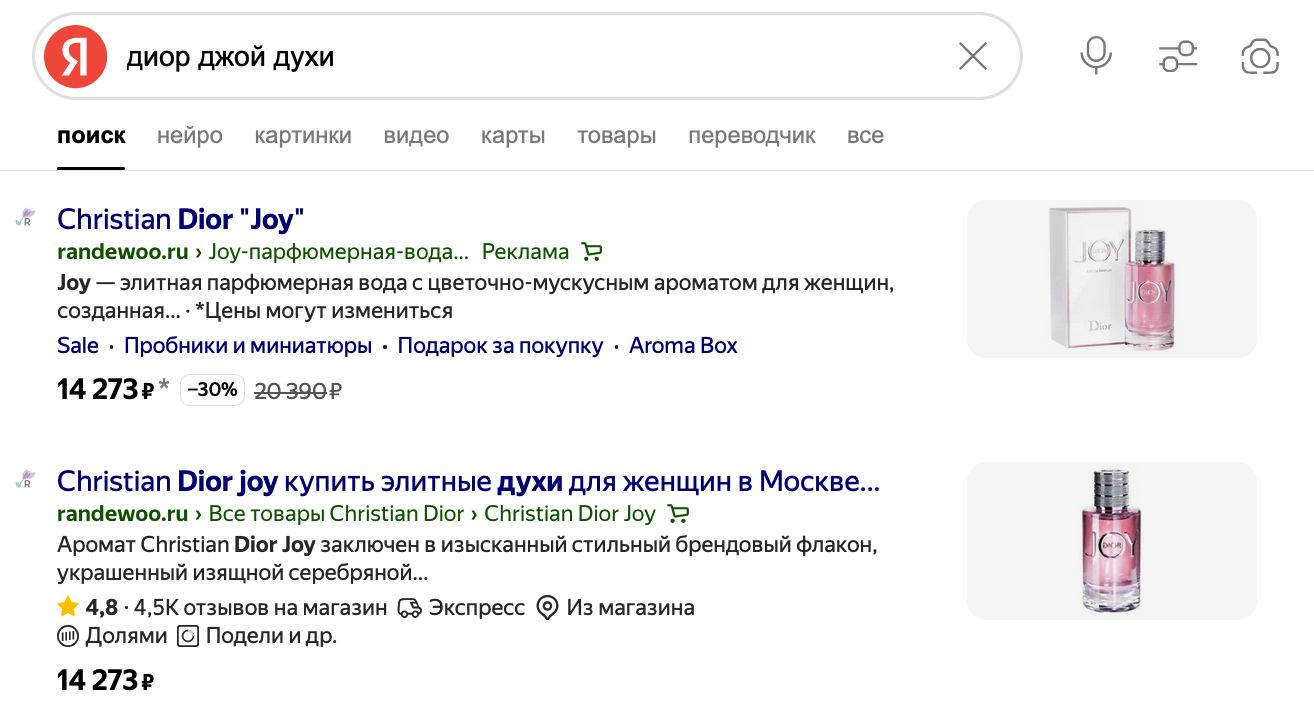Click the snippet text starting "Joy — элитная парфюмерная вода"
This screenshot has width=1314, height=714.
click(475, 297)
